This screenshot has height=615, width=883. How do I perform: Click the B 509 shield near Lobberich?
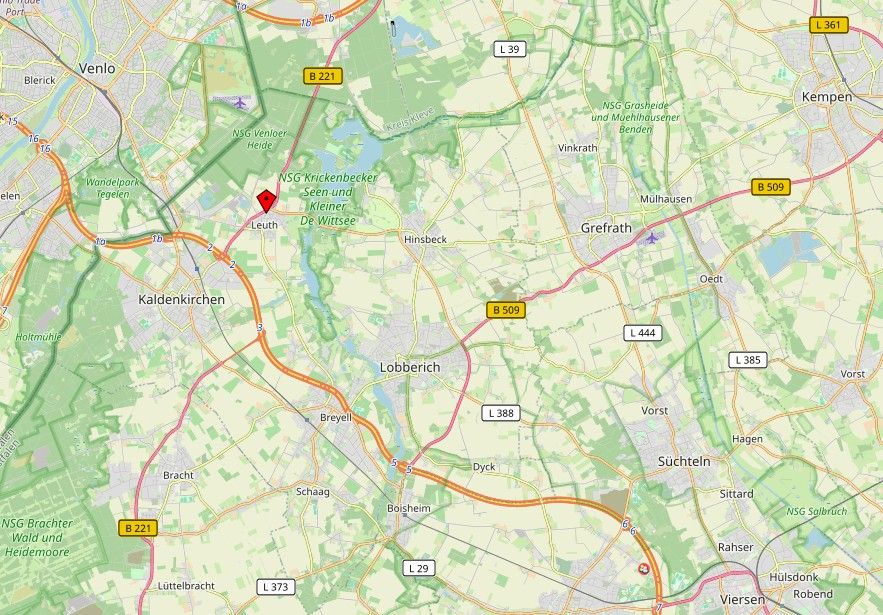[506, 310]
